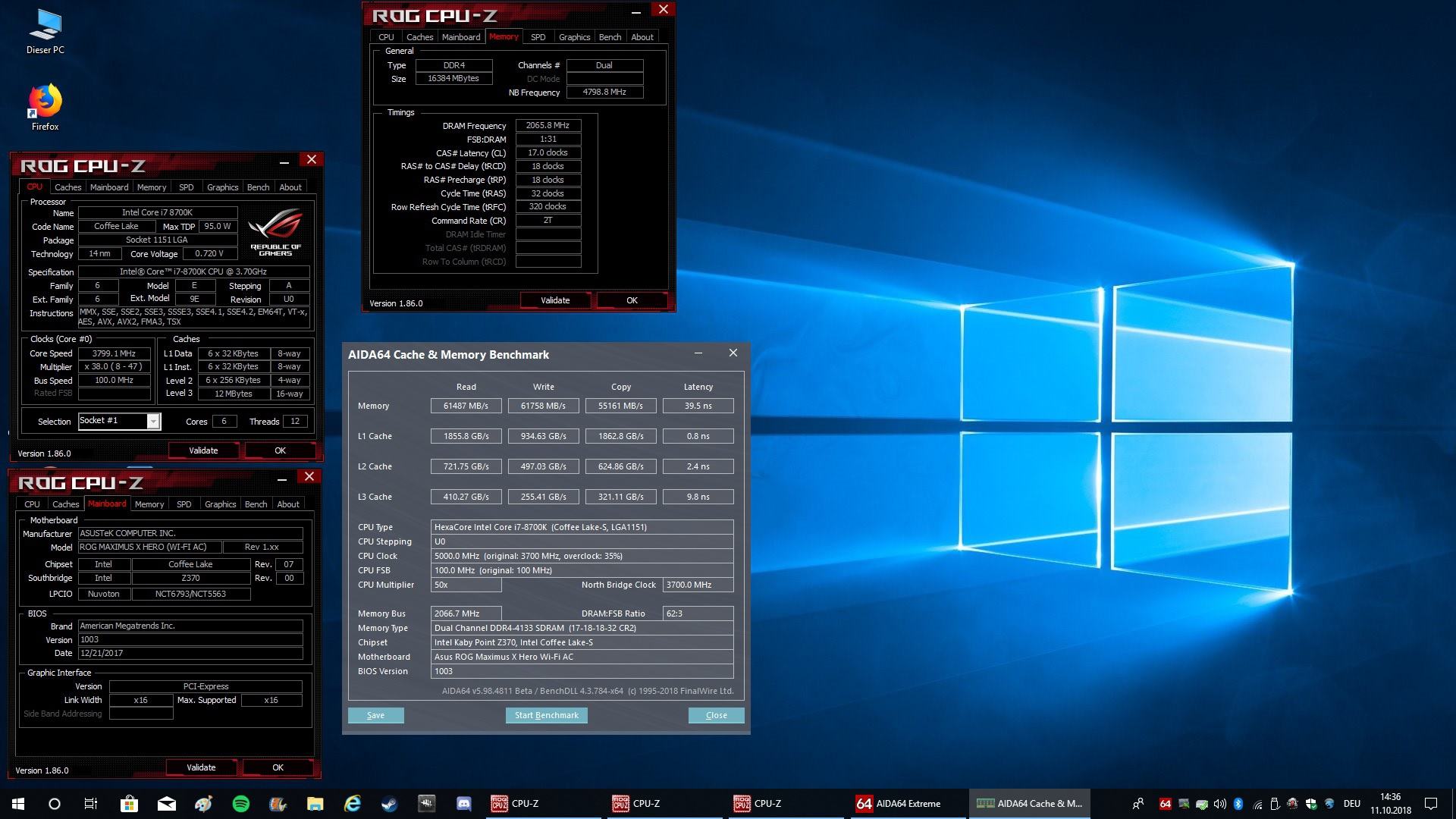Open Microsoft Store taskbar icon
1456x819 pixels.
[x=129, y=804]
